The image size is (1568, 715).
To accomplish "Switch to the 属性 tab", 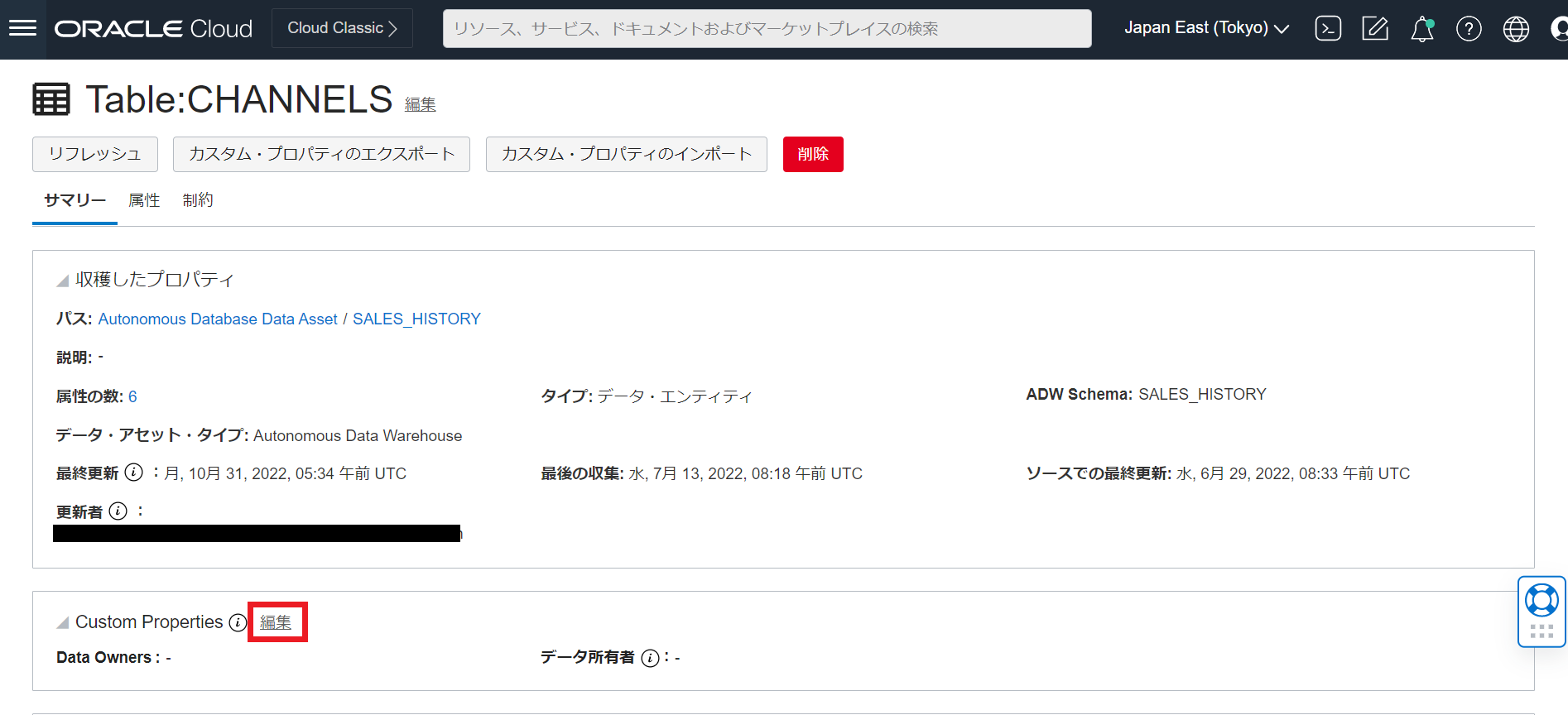I will tap(144, 200).
